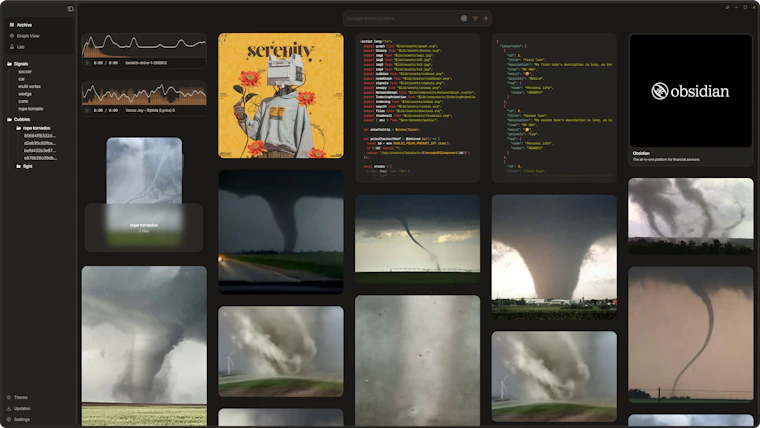Screen dimensions: 760x428
Task: Click the Archive grid icon
Action: (12, 25)
